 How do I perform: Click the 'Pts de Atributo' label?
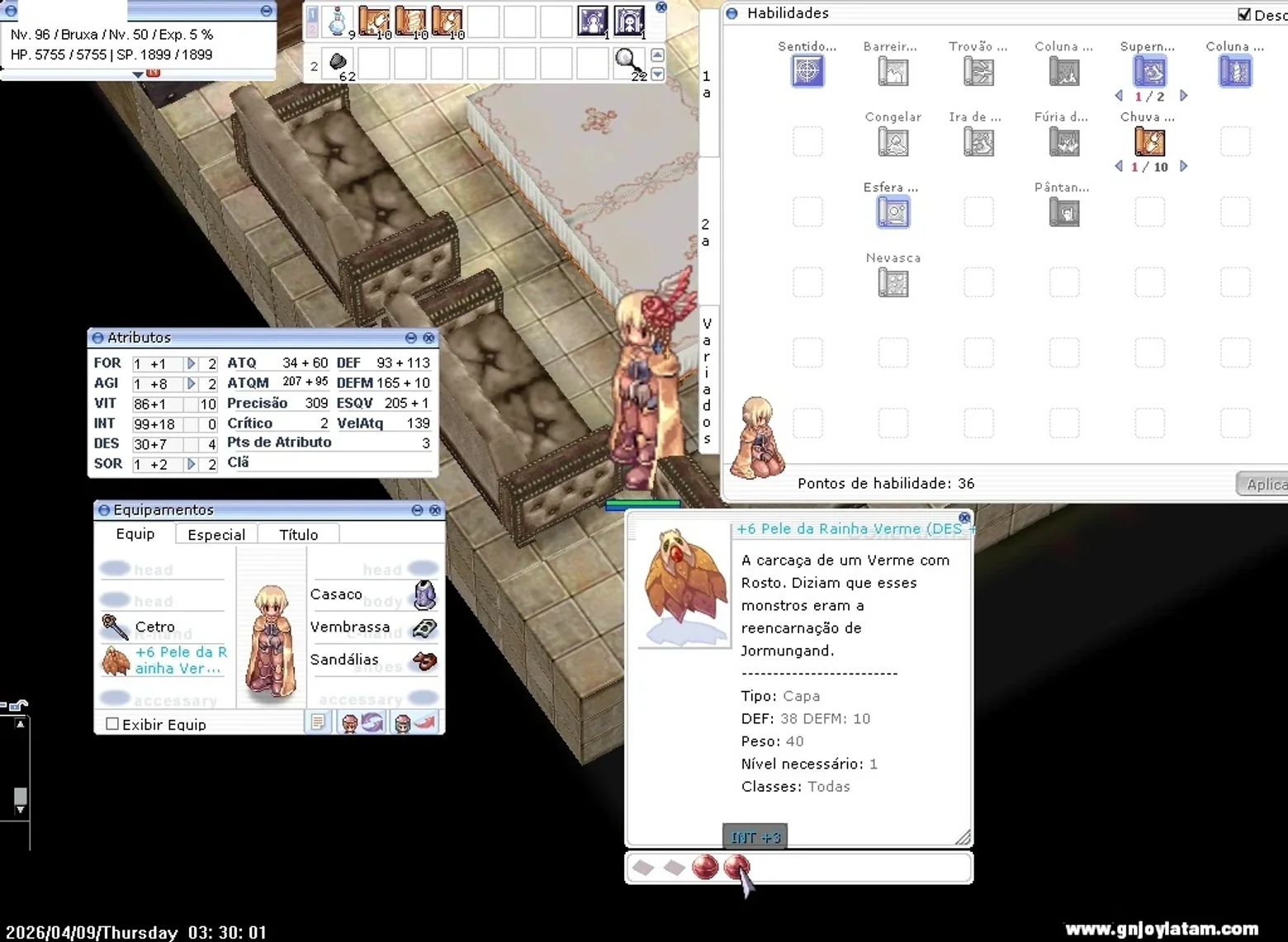point(279,443)
